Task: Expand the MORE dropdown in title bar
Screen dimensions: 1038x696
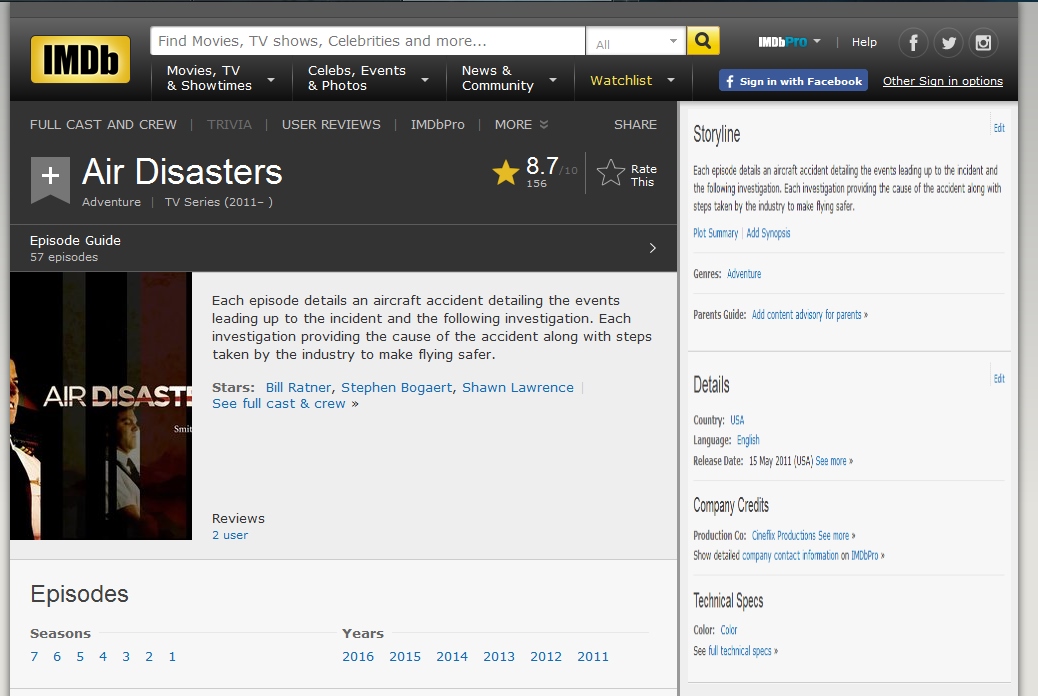Action: (521, 125)
